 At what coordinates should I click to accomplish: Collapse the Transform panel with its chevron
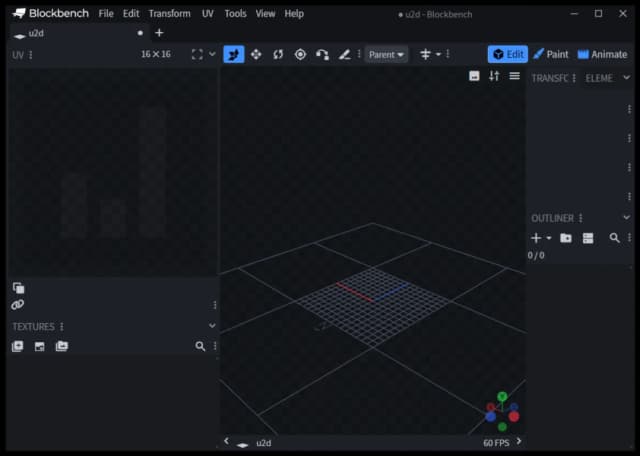pyautogui.click(x=627, y=77)
